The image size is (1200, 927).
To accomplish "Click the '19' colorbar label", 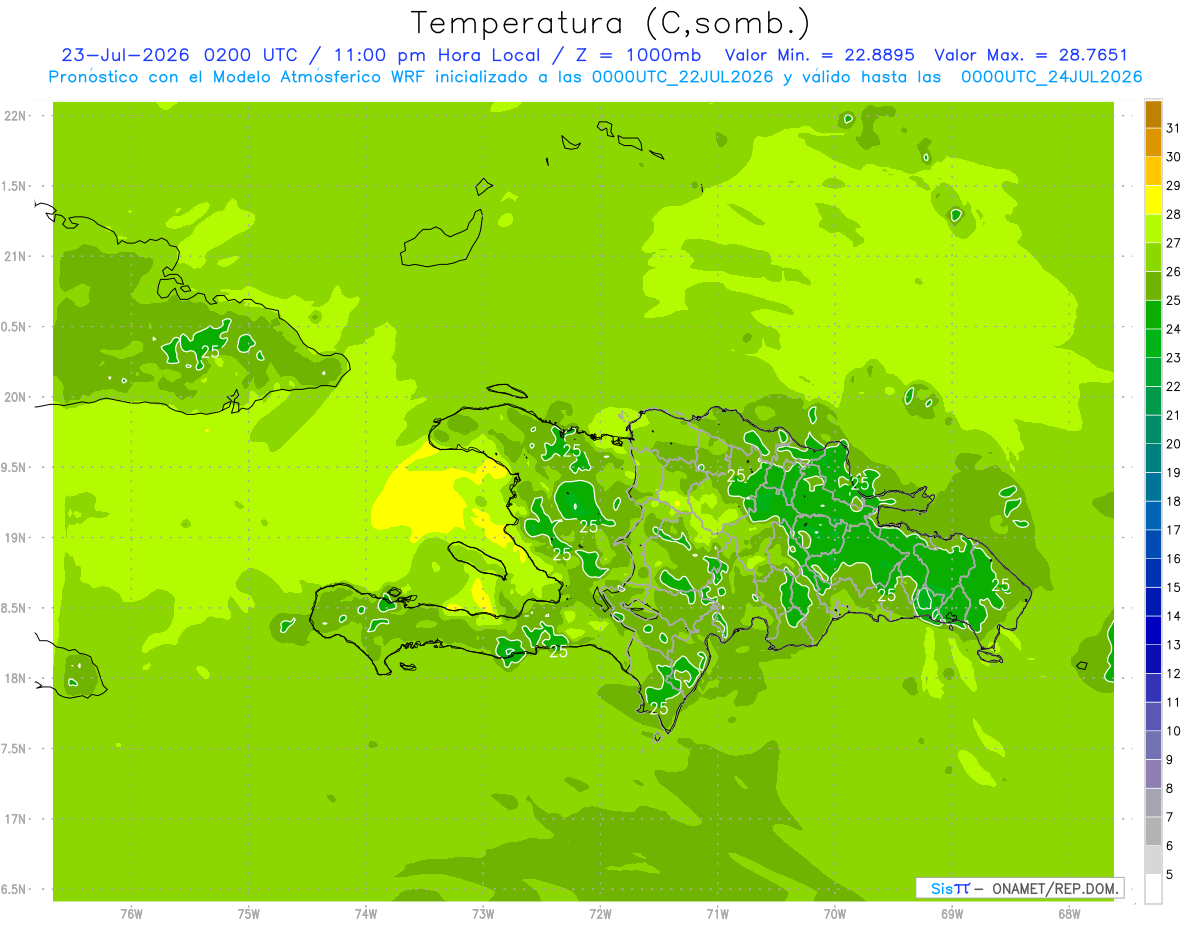I will click(1174, 472).
